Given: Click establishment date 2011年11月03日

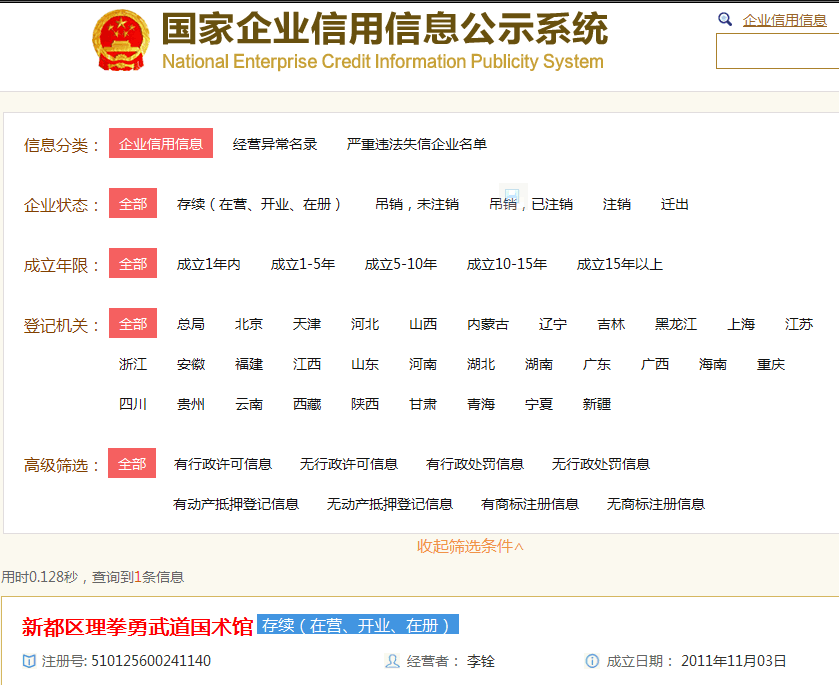Looking at the screenshot, I should [x=734, y=661].
